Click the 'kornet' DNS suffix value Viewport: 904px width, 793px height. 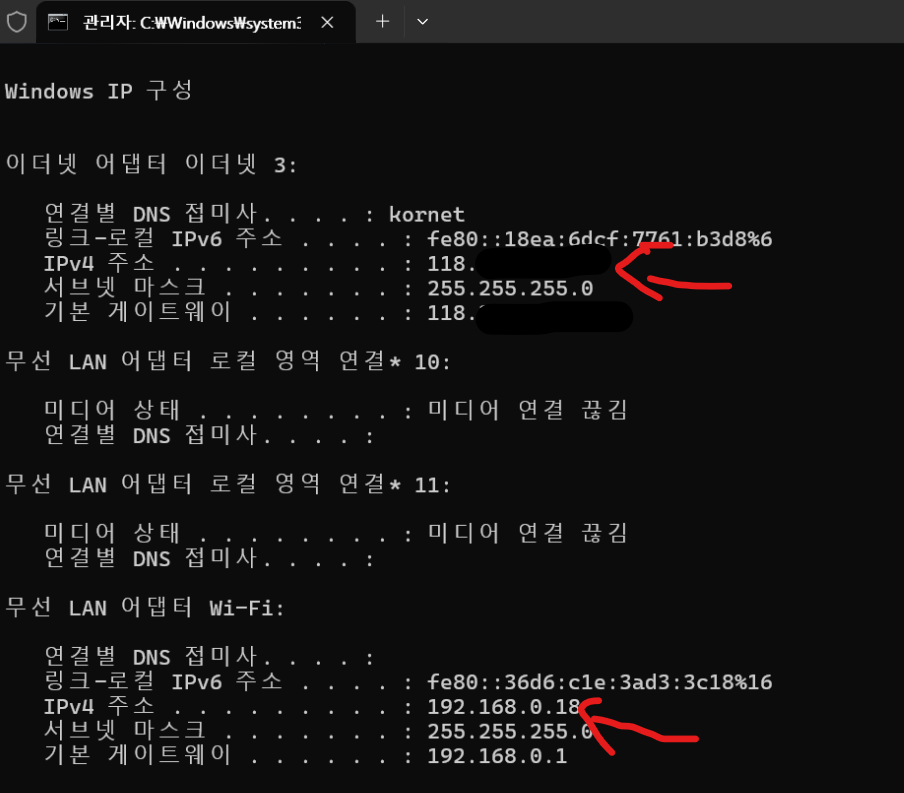[x=427, y=214]
